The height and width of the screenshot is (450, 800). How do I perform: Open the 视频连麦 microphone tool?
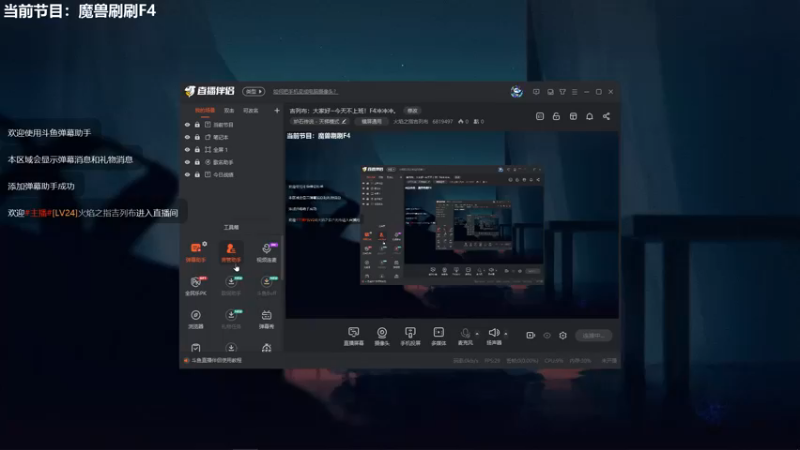point(266,252)
